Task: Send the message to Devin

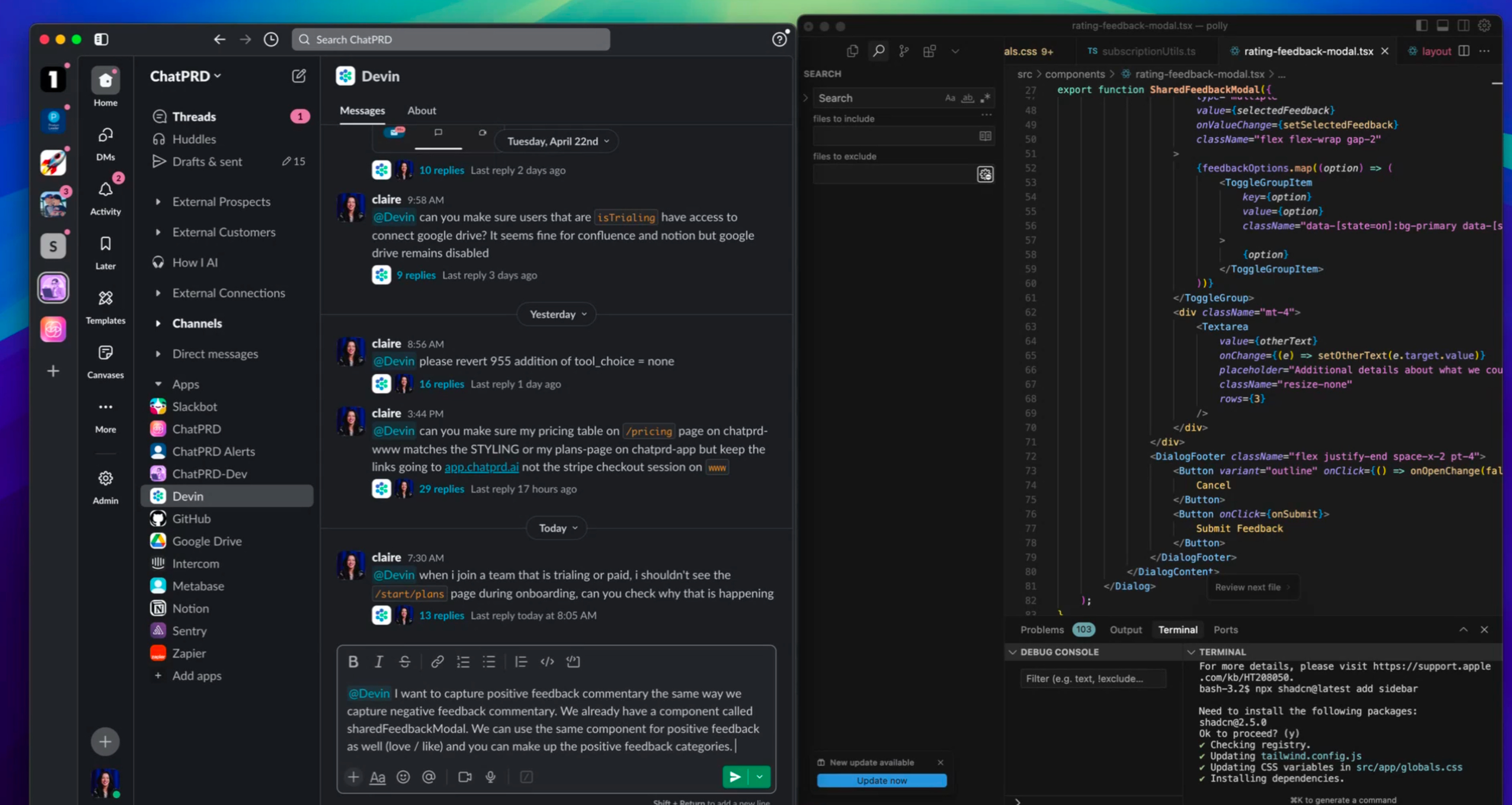Action: click(735, 777)
